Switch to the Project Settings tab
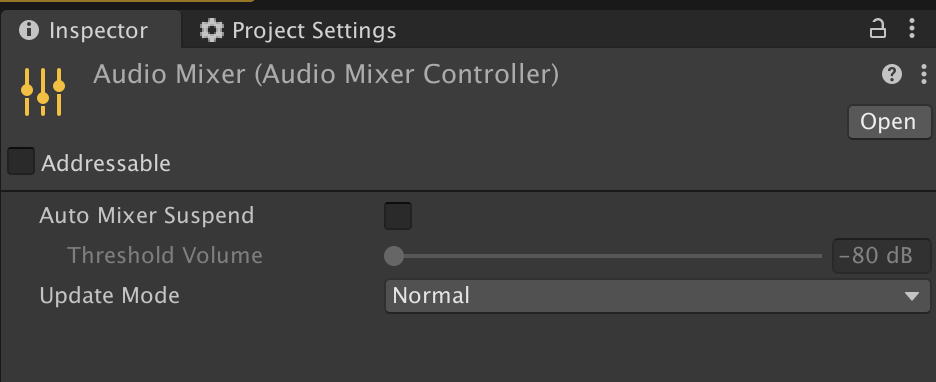Viewport: 936px width, 382px height. [x=297, y=30]
